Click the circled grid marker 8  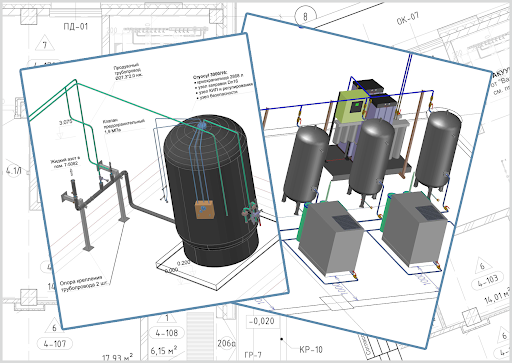point(305,16)
